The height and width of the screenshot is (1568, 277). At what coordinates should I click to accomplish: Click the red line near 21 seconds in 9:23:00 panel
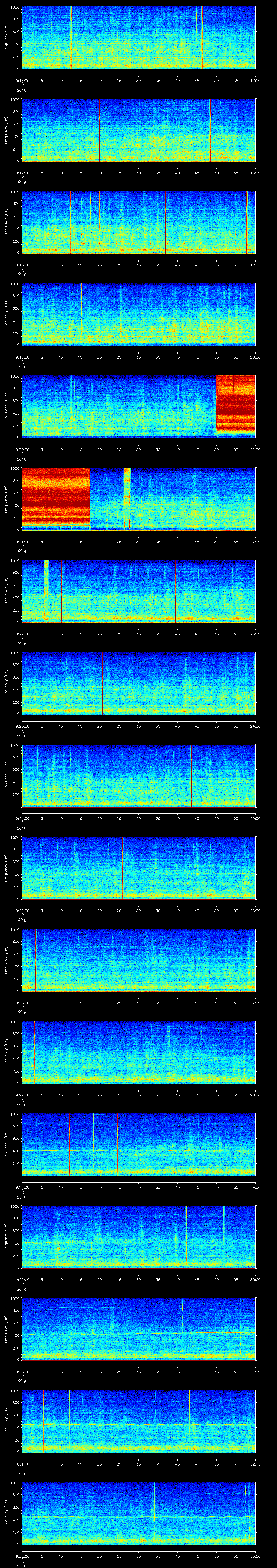[102, 683]
